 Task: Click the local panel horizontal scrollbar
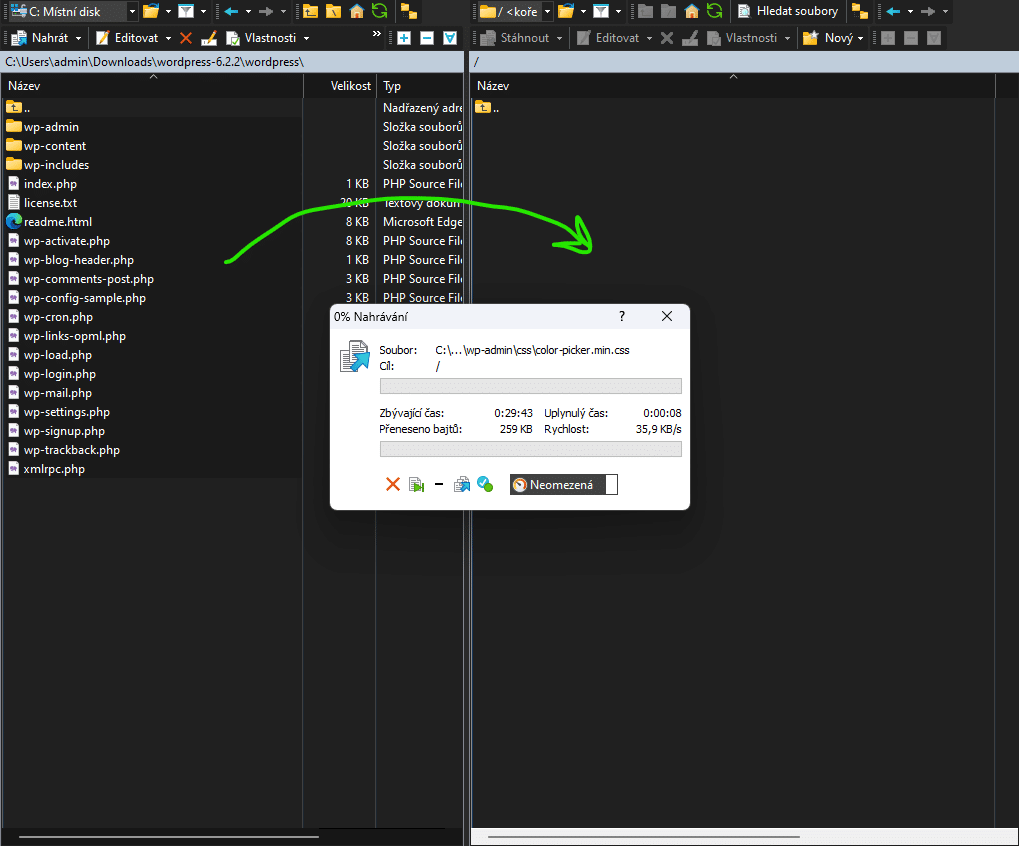tap(169, 837)
